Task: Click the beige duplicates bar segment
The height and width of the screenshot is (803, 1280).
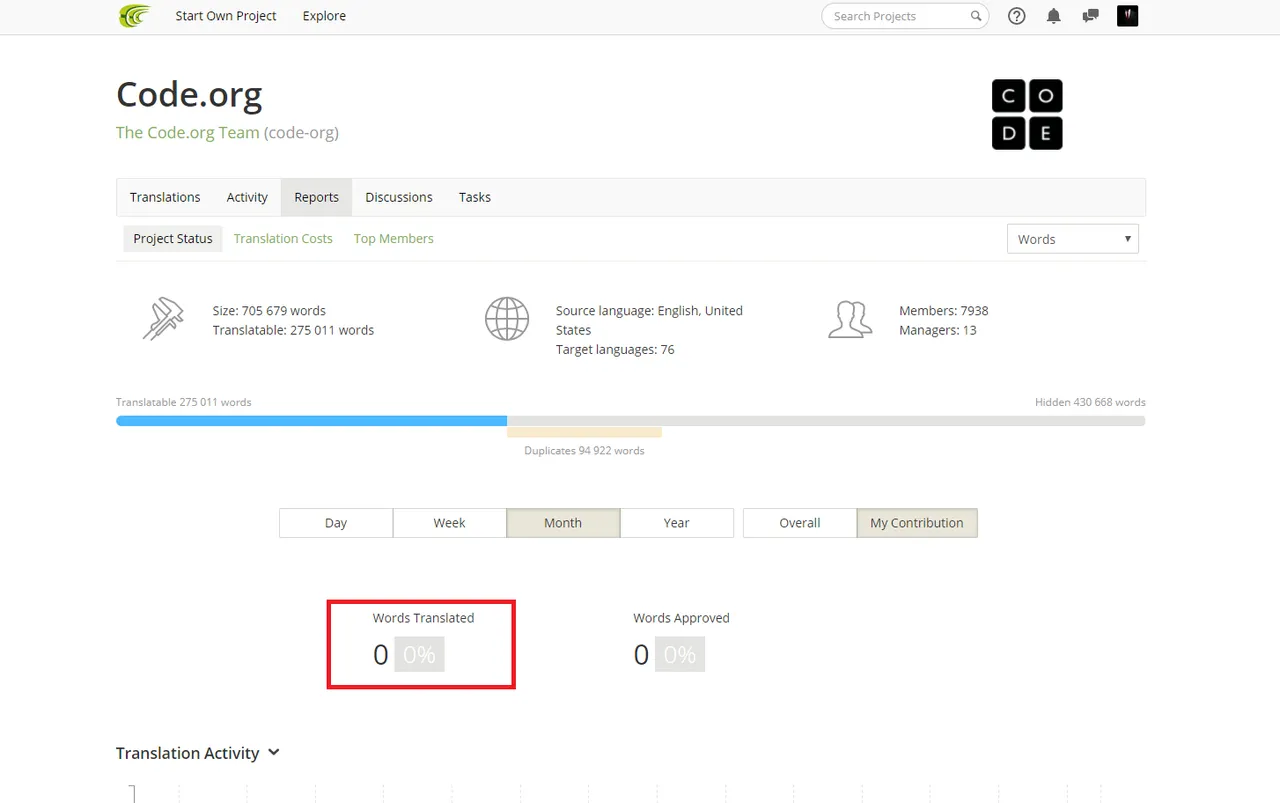Action: pyautogui.click(x=584, y=432)
